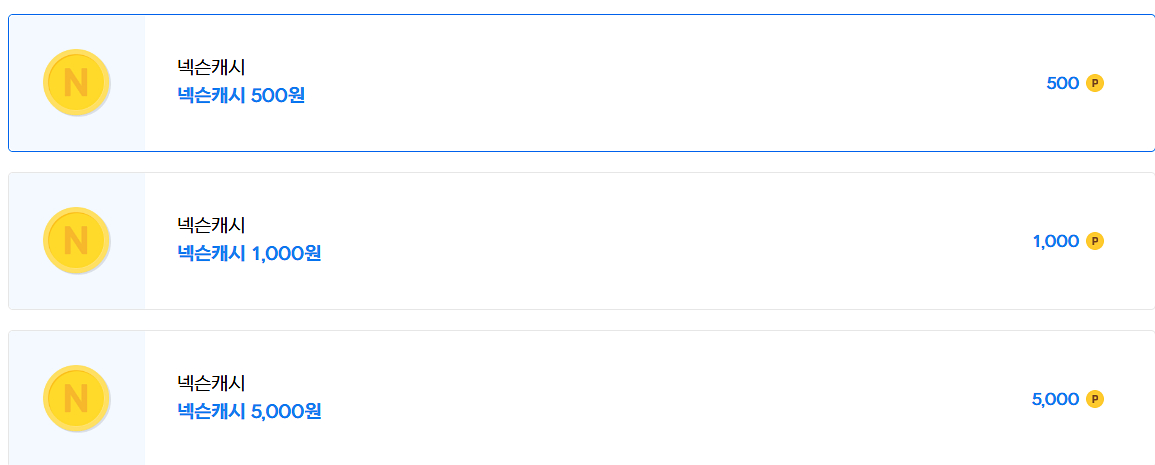Click light blue thumbnail panel of 500원 card
Image resolution: width=1155 pixels, height=465 pixels.
click(x=77, y=83)
